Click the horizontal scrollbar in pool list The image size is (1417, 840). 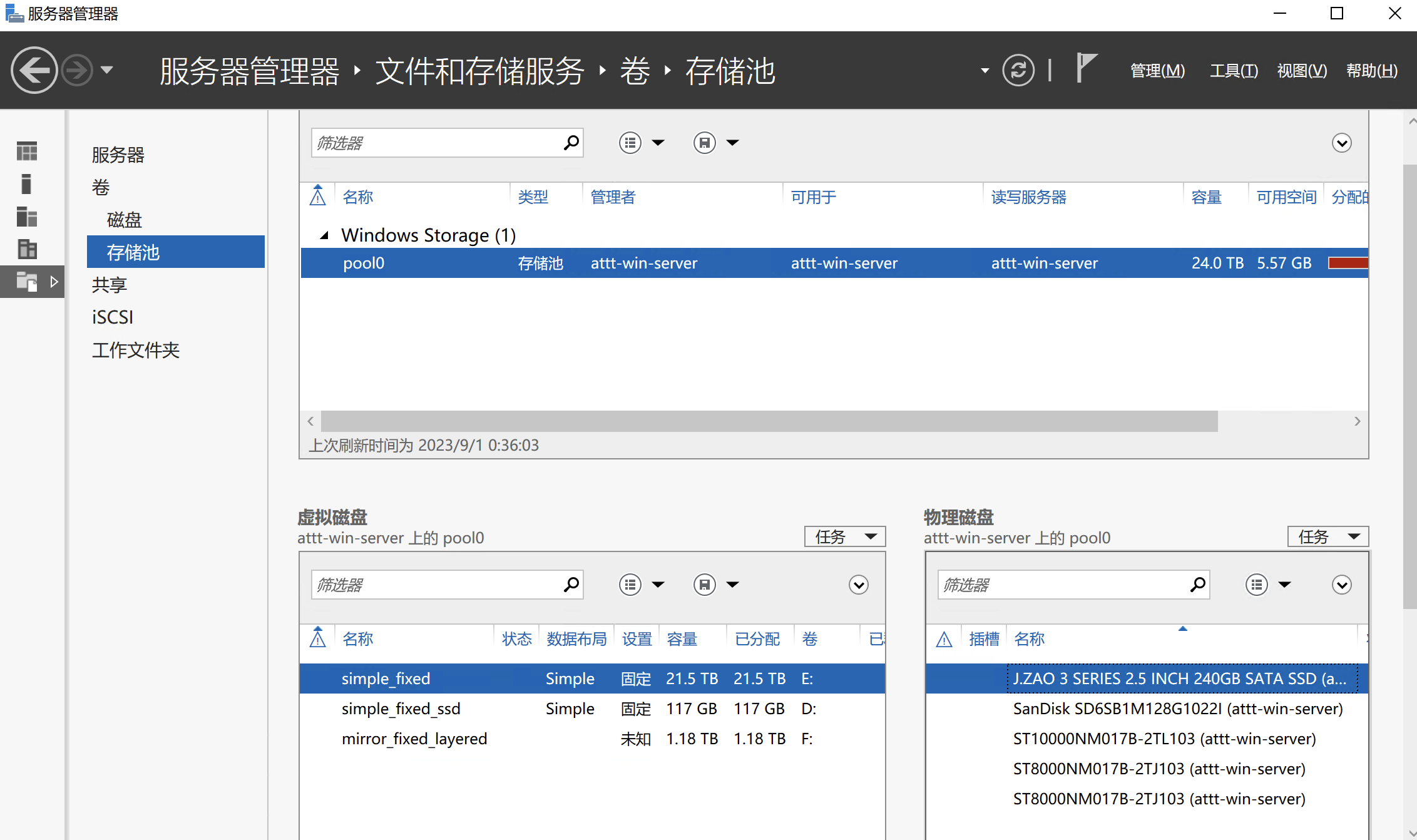pyautogui.click(x=770, y=421)
